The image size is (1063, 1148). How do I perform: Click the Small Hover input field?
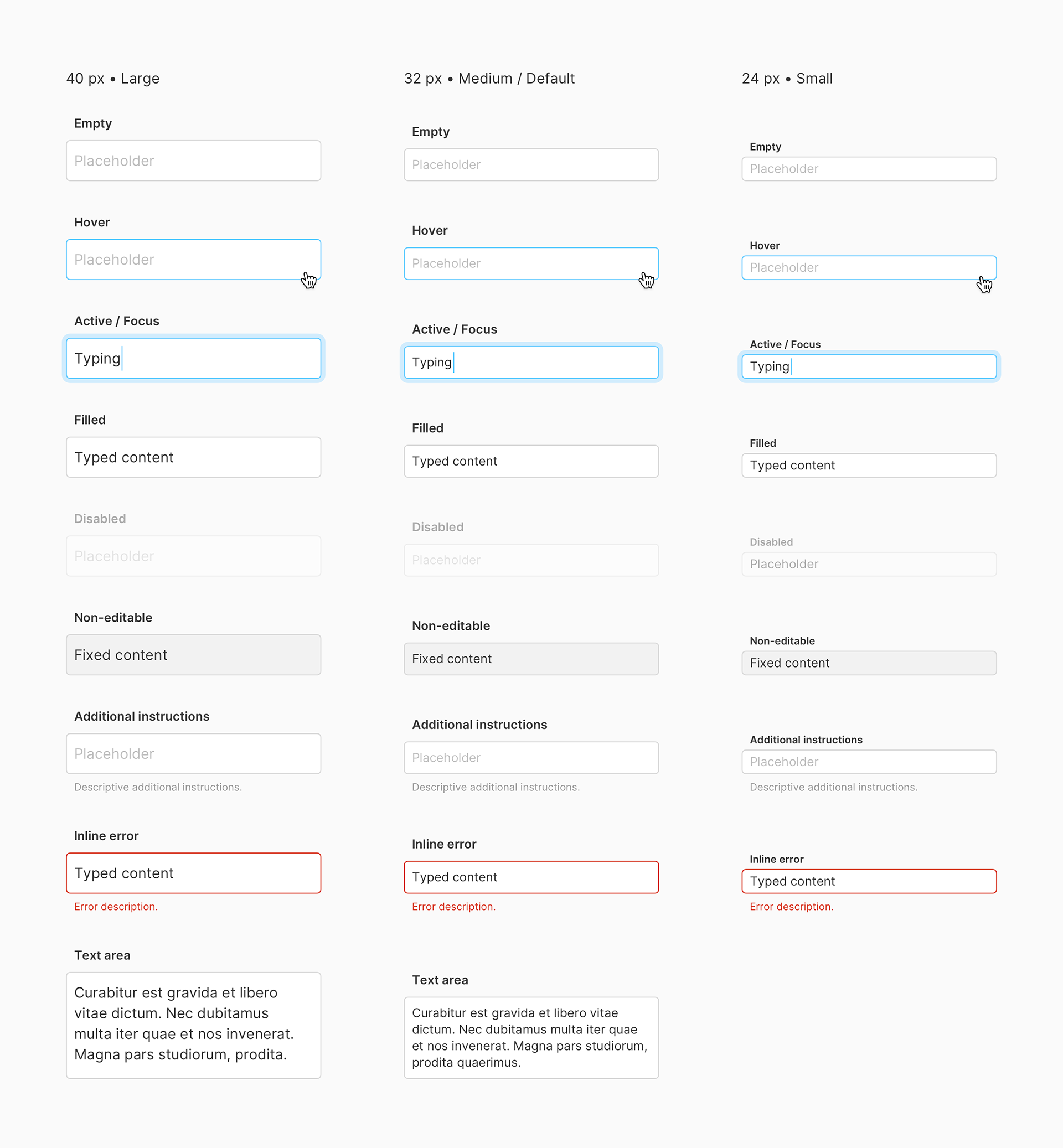[869, 268]
